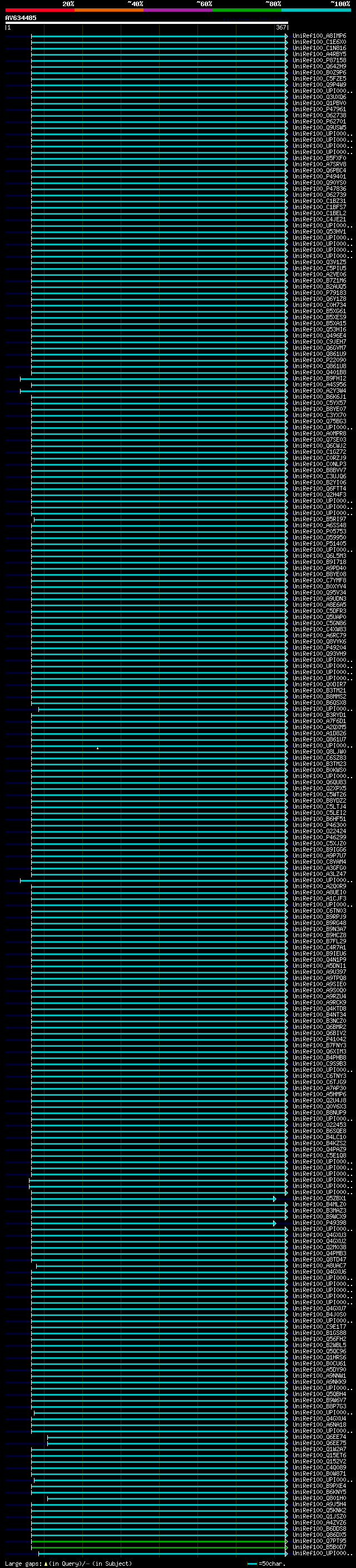Viewport: 356px width, 1568px height.
Task: Click hit label UniRef100_Q6PBC4
Action: pos(319,170)
